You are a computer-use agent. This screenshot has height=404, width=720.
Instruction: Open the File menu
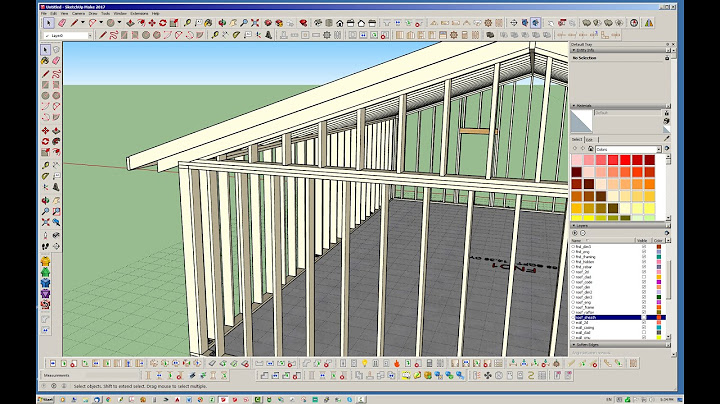coord(44,14)
